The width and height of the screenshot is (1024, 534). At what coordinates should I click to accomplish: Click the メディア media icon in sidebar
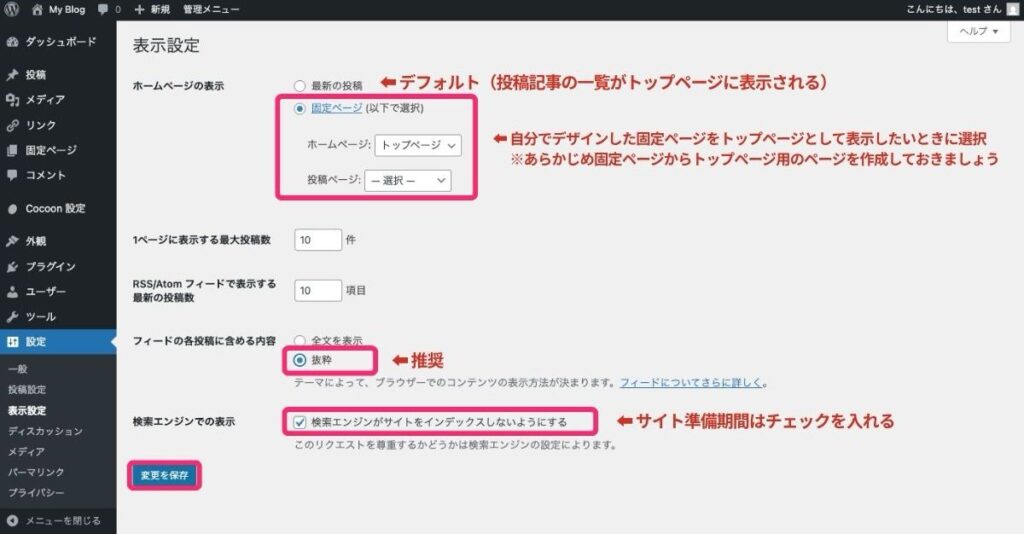pyautogui.click(x=12, y=100)
